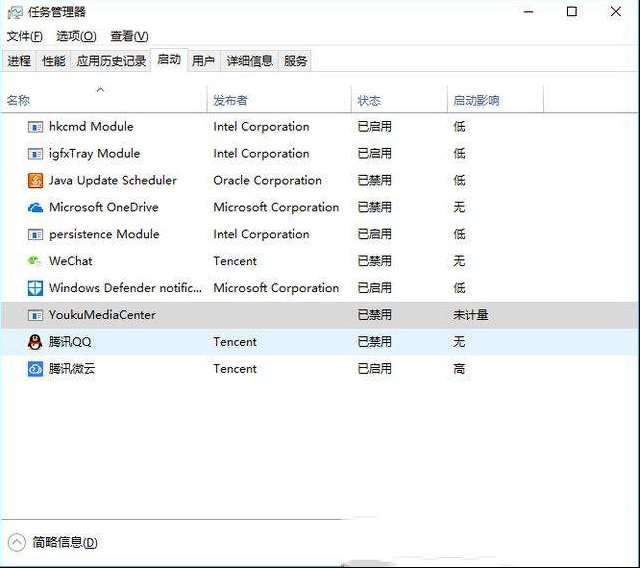The width and height of the screenshot is (640, 568).
Task: Click Intel Corporation in hkcmd row
Action: pyautogui.click(x=261, y=127)
